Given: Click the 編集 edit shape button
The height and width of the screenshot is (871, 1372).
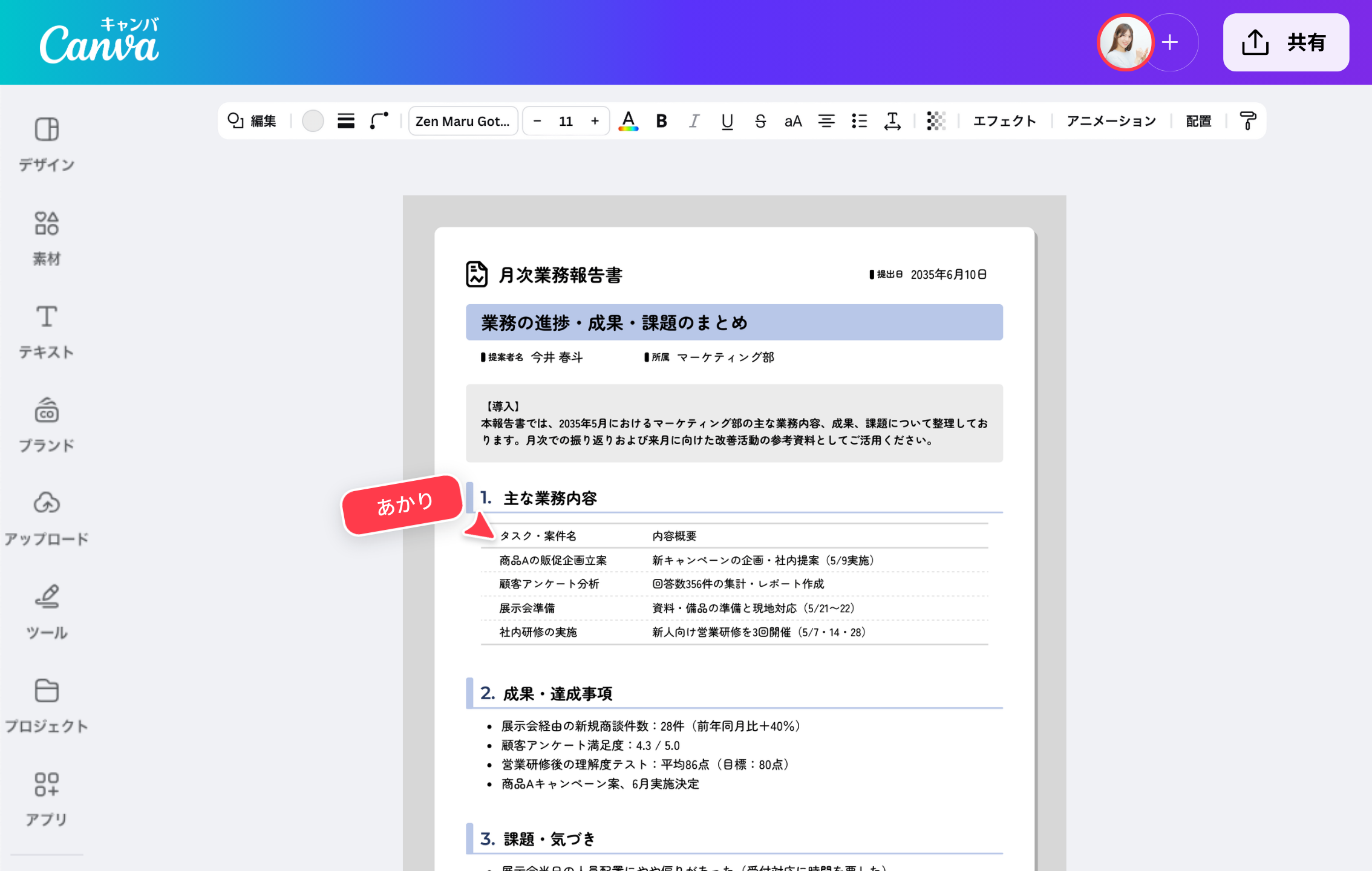Looking at the screenshot, I should 252,121.
